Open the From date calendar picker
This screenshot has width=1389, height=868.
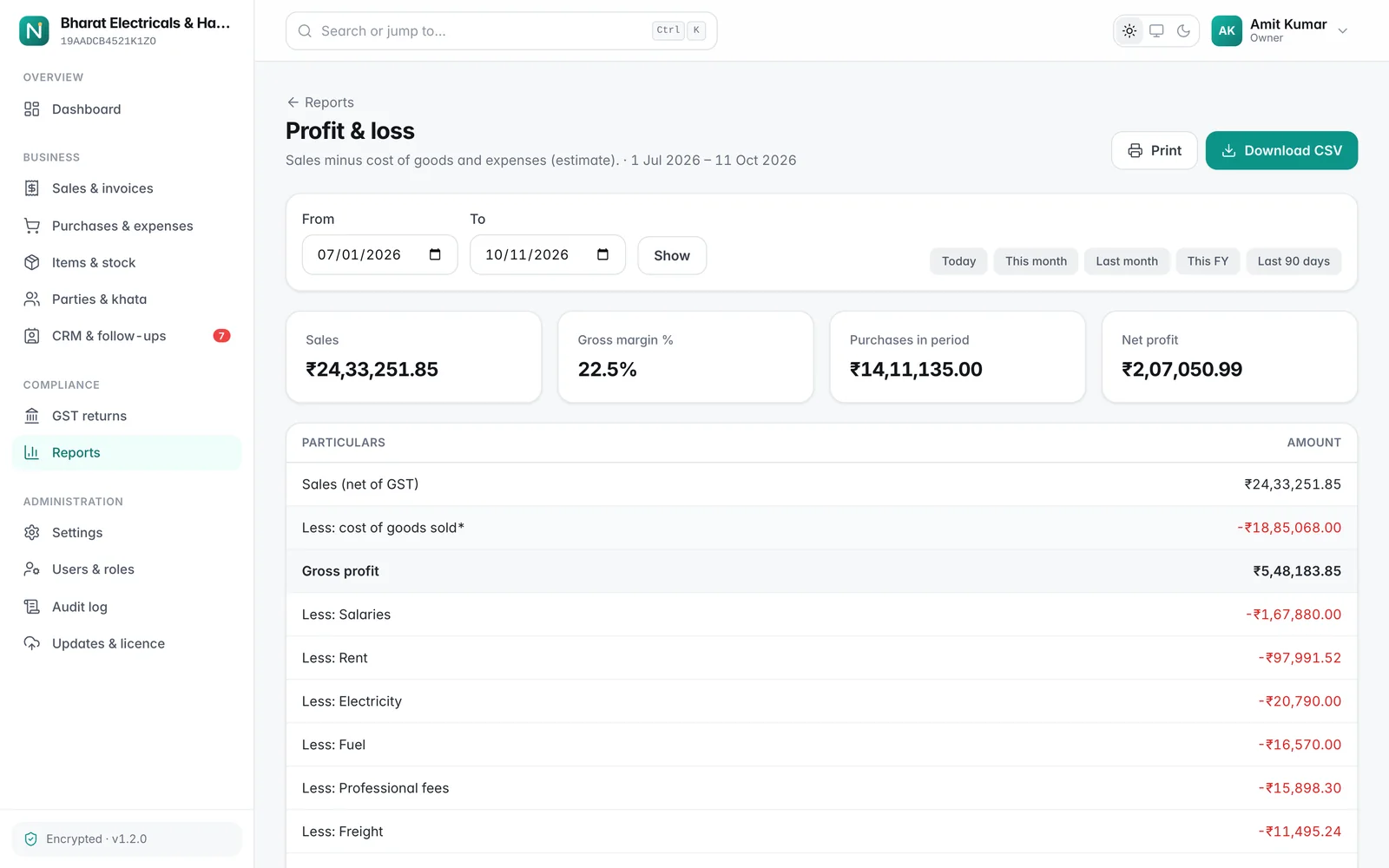click(x=435, y=254)
